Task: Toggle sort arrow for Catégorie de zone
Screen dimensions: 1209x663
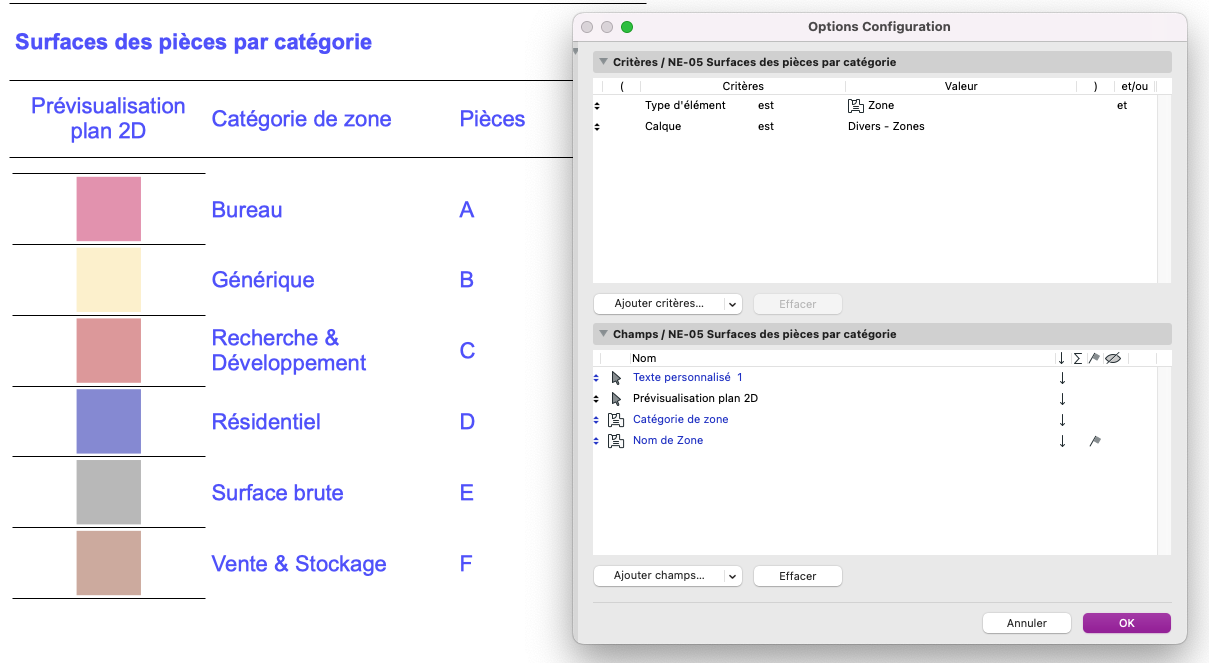Action: coord(1062,420)
